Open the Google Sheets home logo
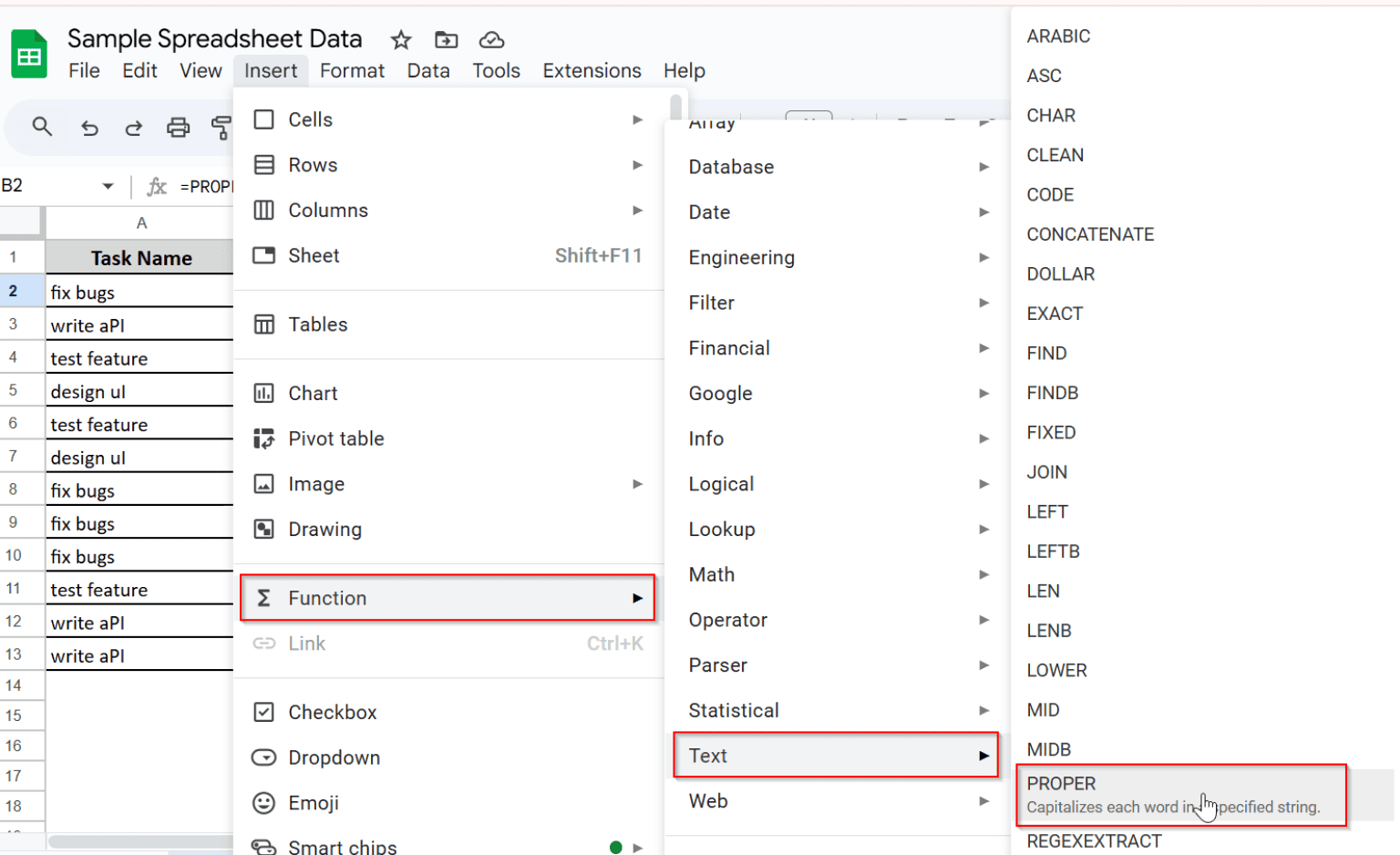Image resolution: width=1400 pixels, height=855 pixels. [x=29, y=55]
